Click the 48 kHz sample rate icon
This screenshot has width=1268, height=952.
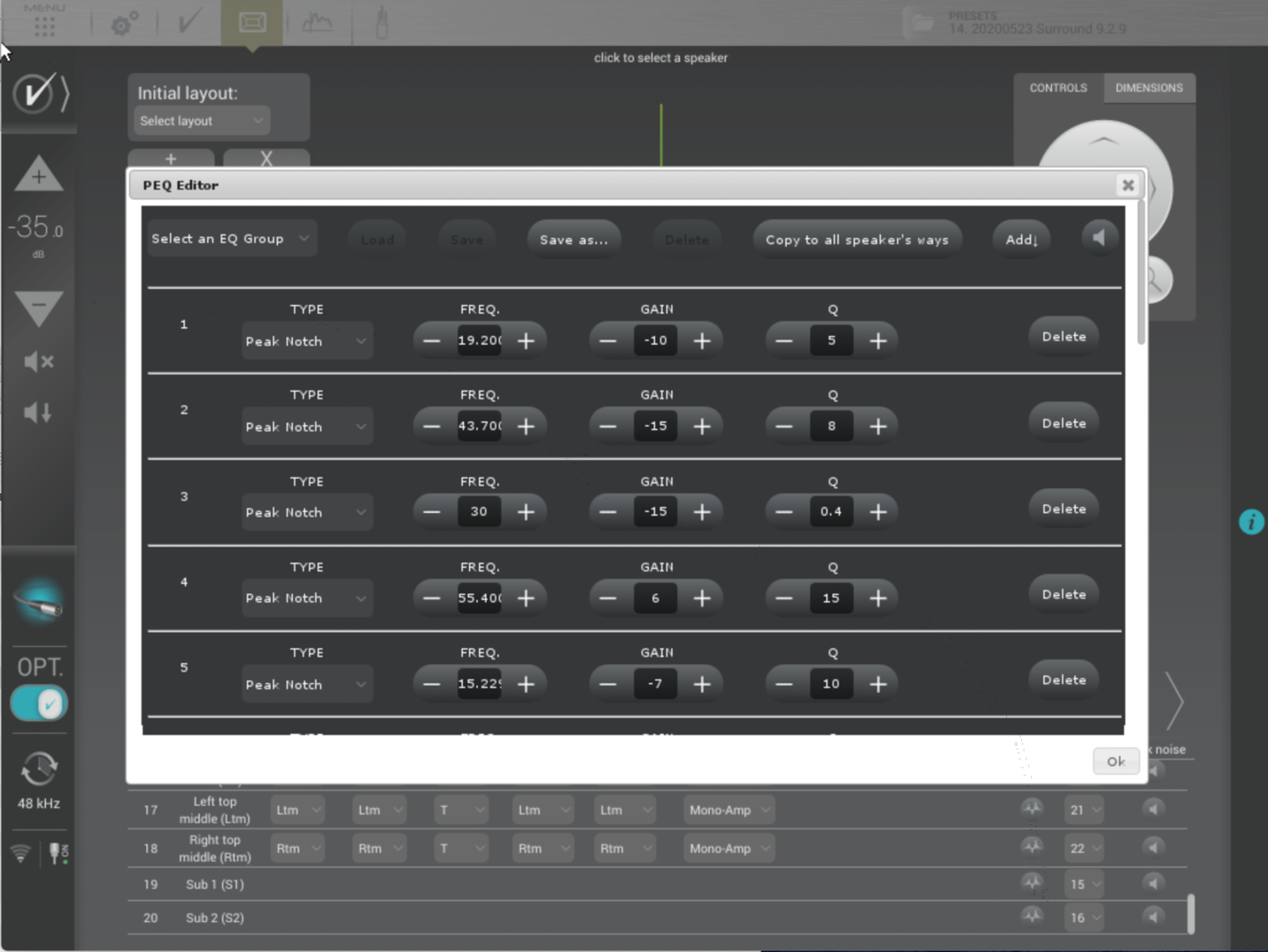(39, 770)
